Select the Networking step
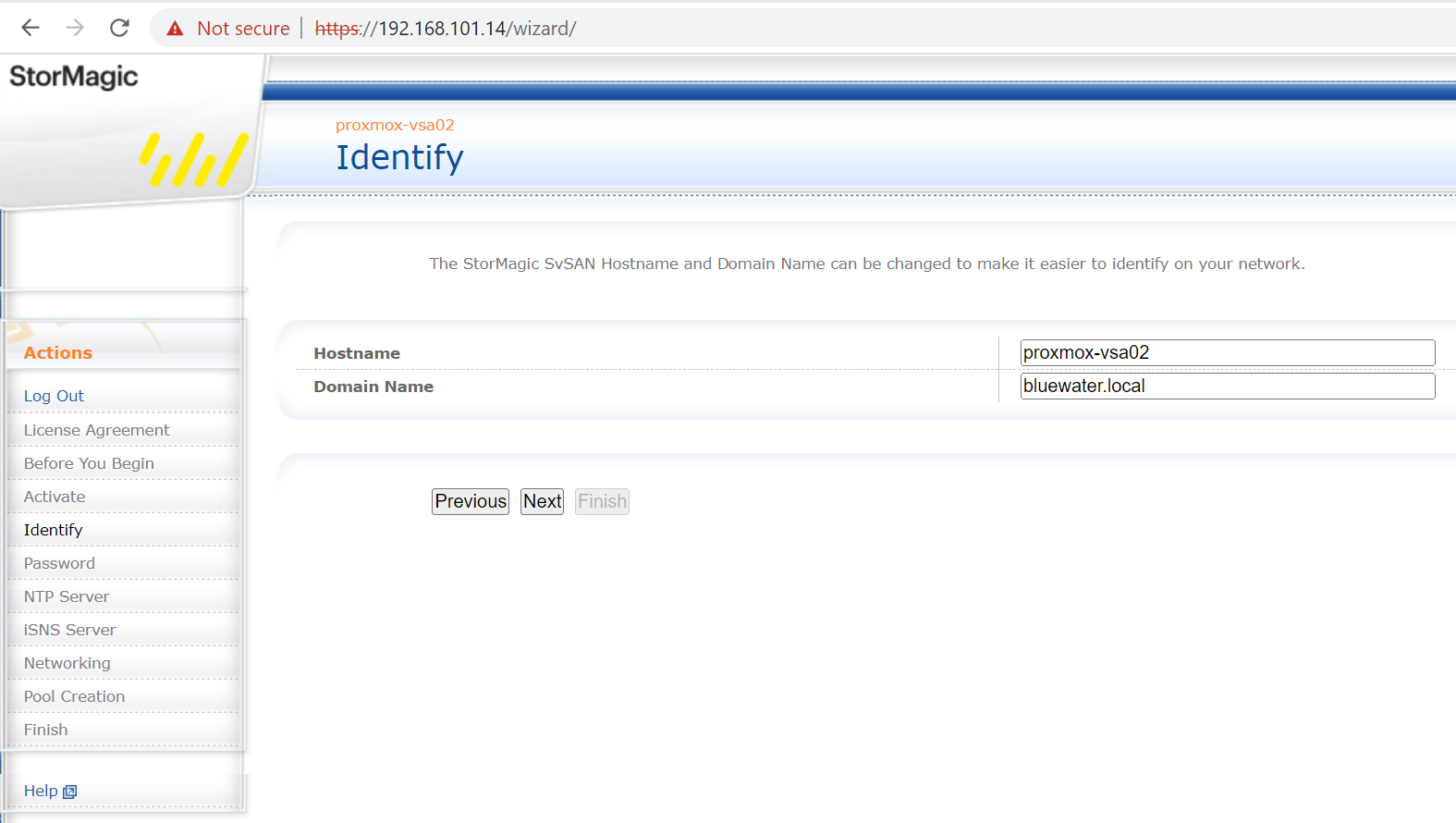This screenshot has width=1456, height=823. click(67, 663)
